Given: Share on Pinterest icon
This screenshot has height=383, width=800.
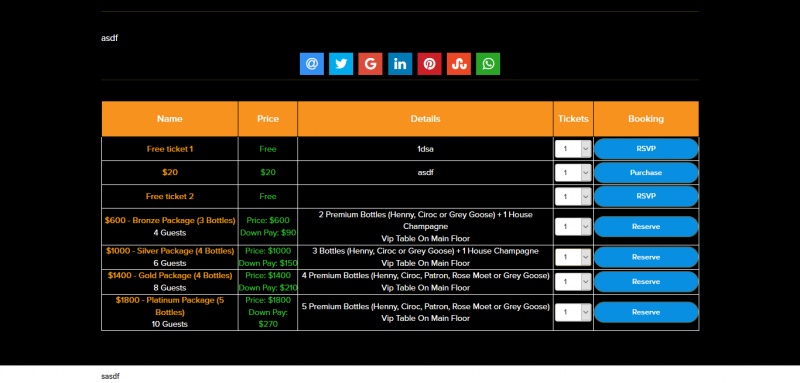Looking at the screenshot, I should [x=430, y=64].
